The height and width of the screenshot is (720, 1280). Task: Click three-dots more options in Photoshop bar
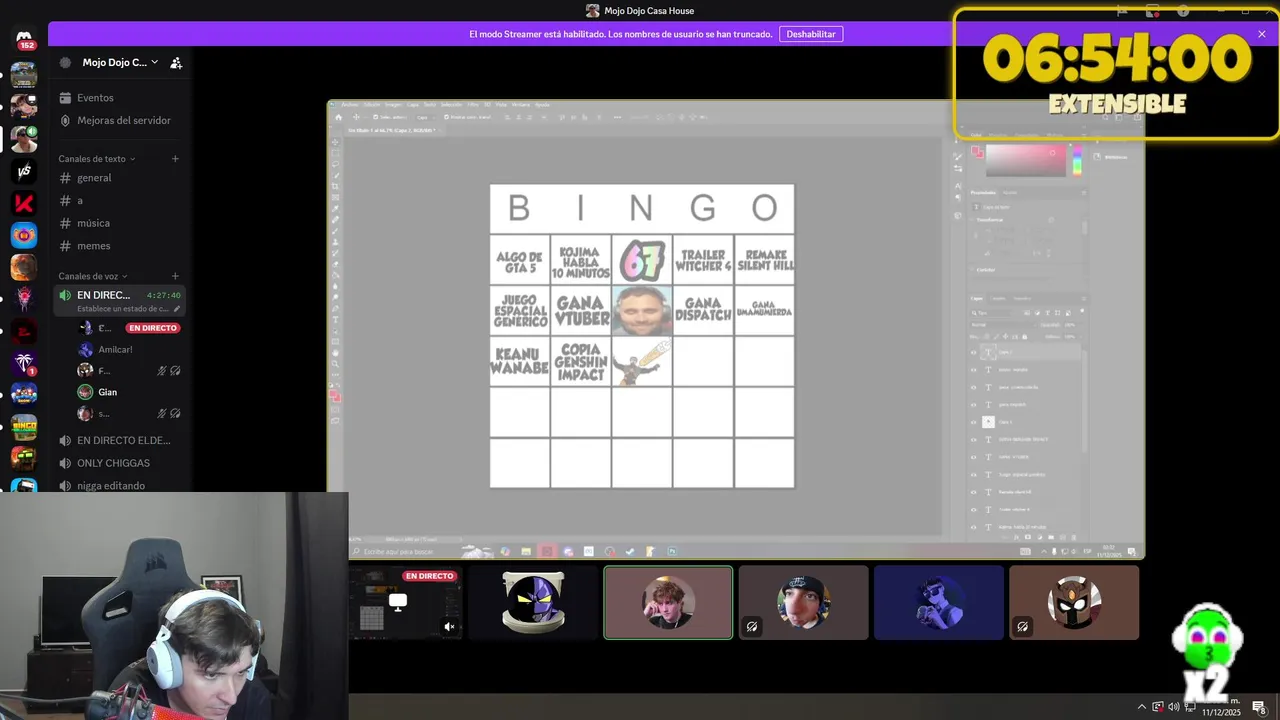tap(617, 117)
